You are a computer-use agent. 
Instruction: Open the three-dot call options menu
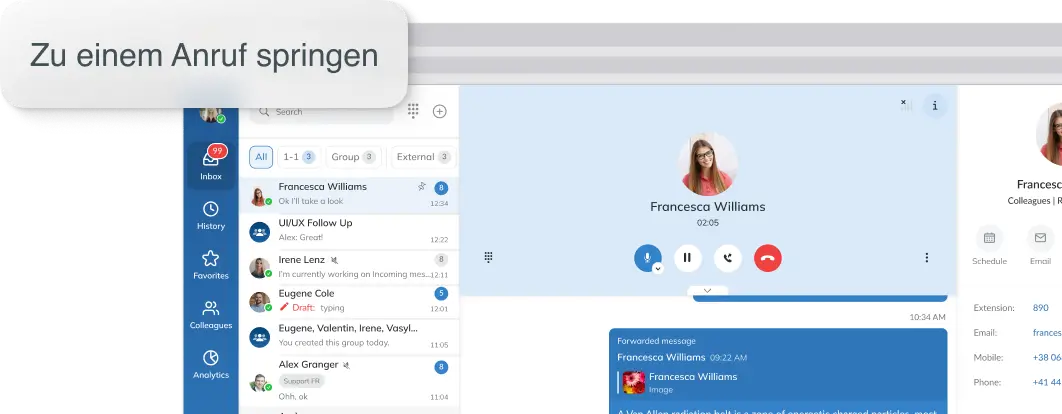926,258
